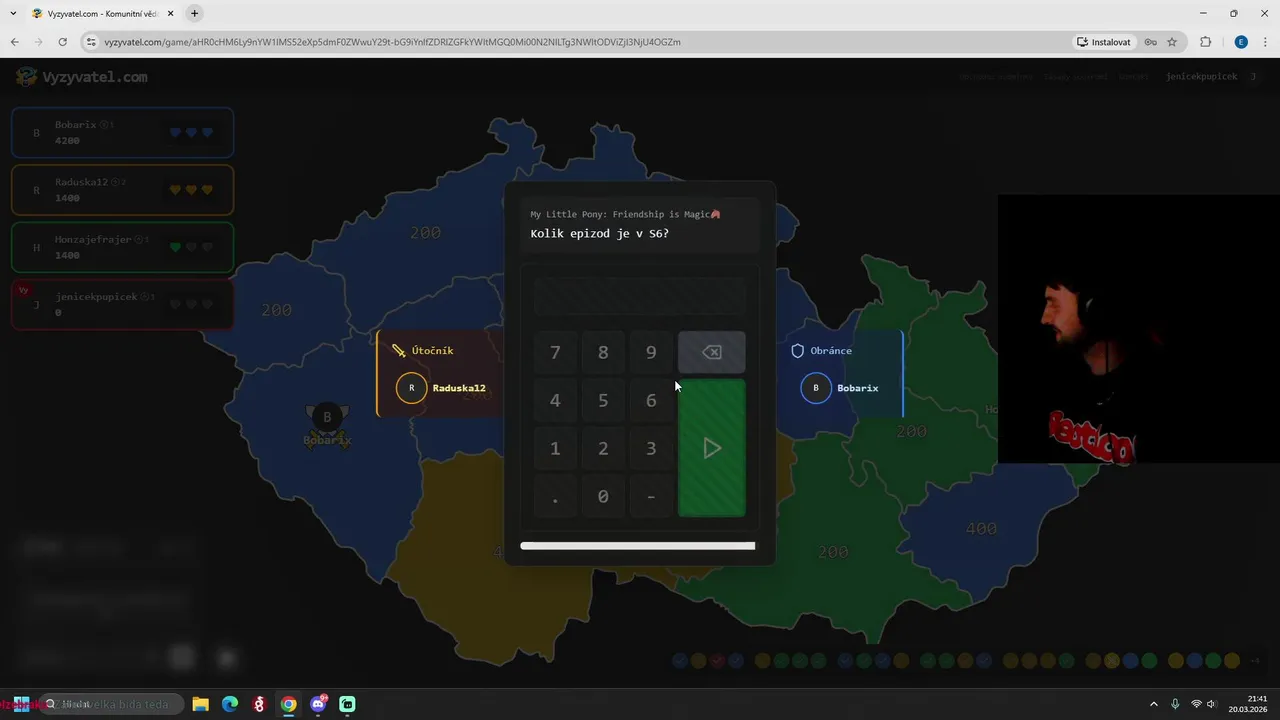The height and width of the screenshot is (720, 1280).
Task: Open password manager key icon
Action: coord(1151,42)
